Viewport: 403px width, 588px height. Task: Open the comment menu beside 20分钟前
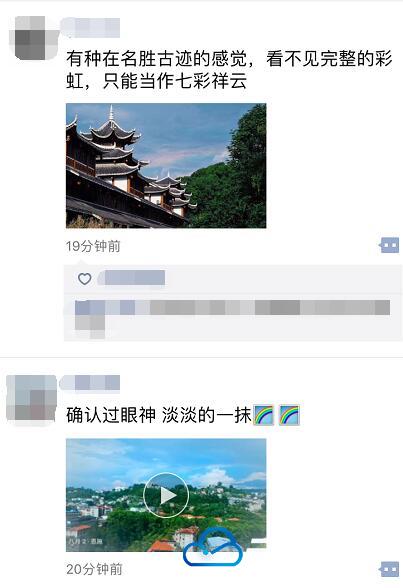click(390, 569)
